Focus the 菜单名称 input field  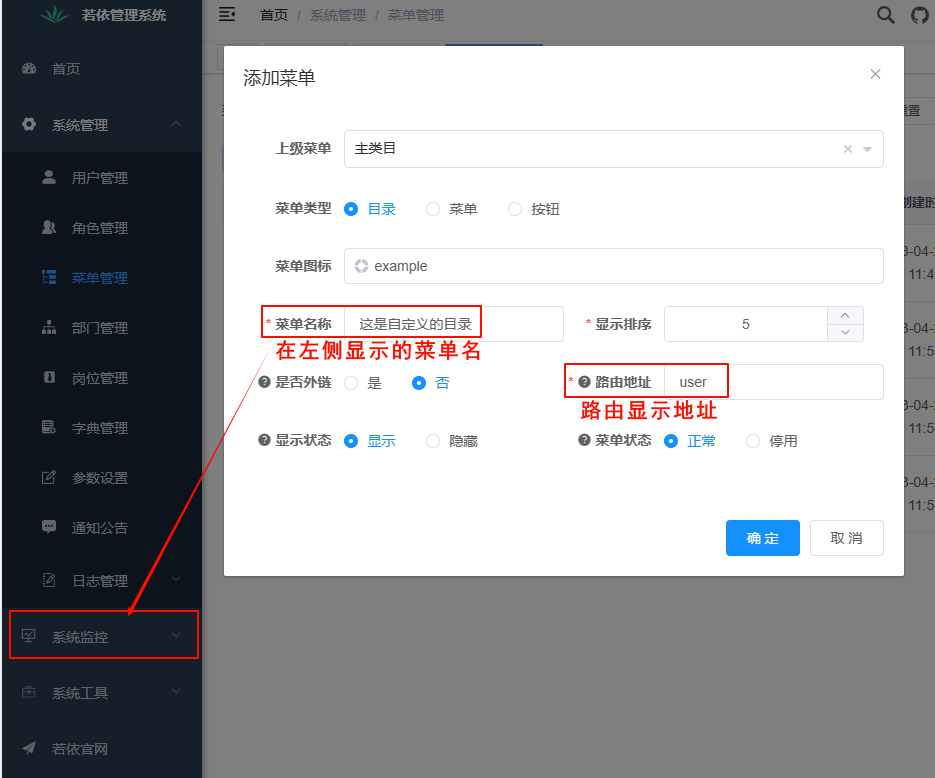(x=454, y=324)
